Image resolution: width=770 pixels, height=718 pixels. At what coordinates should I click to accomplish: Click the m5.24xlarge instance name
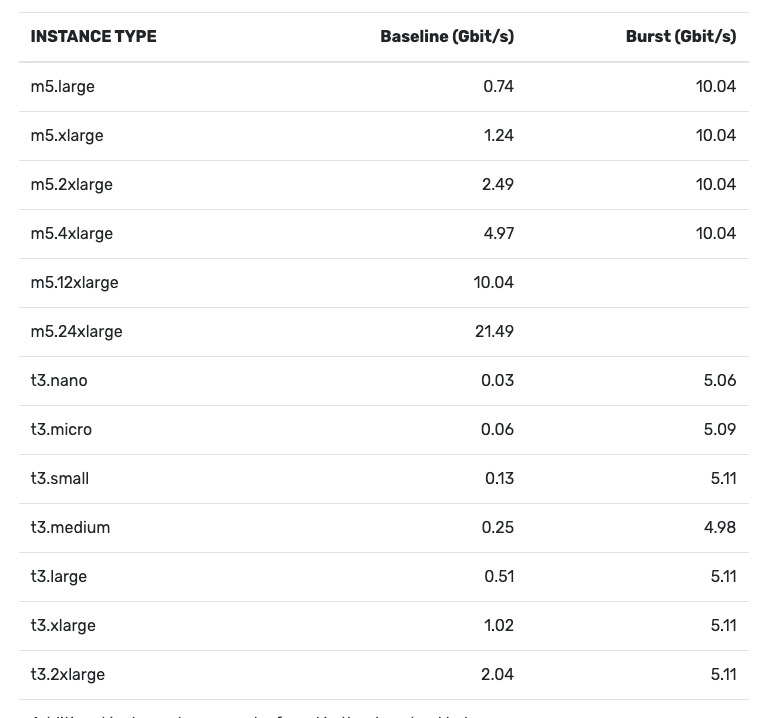[x=77, y=332]
